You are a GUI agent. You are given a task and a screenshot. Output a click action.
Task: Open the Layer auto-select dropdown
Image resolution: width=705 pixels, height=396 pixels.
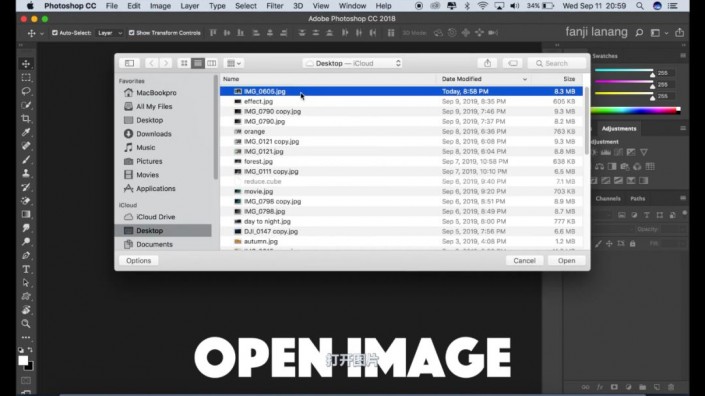[x=109, y=33]
